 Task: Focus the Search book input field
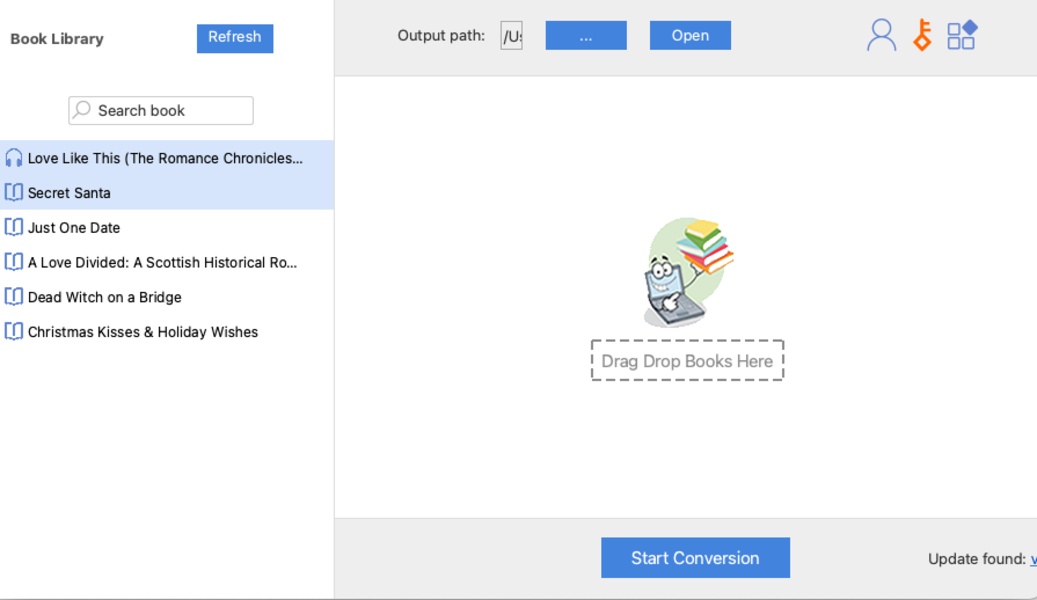point(161,110)
